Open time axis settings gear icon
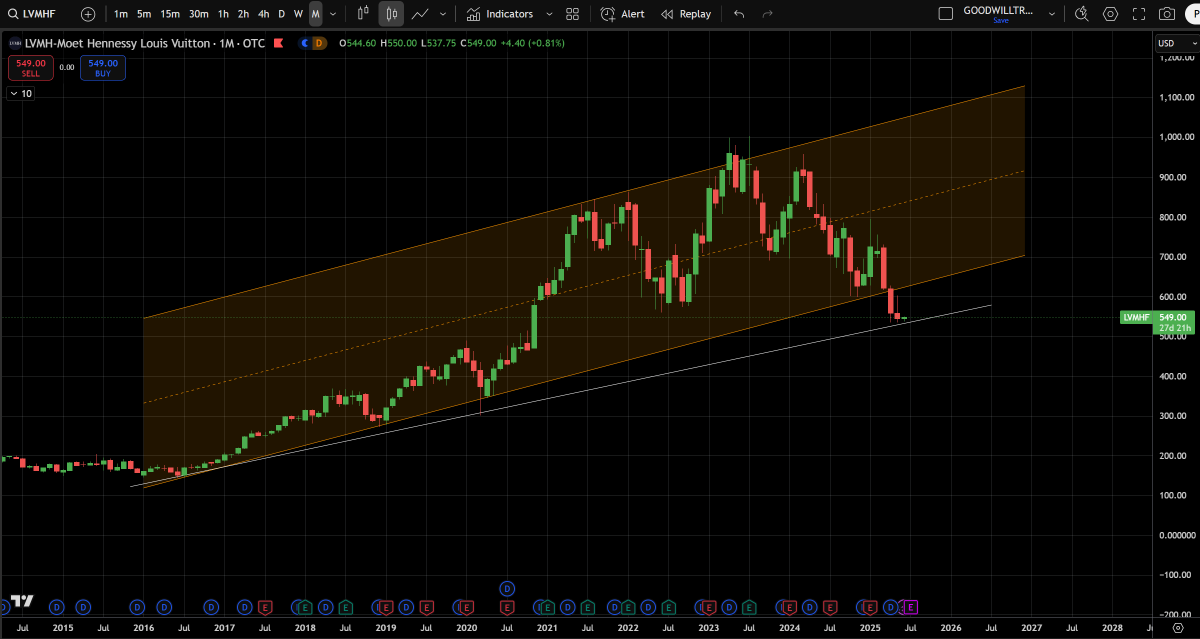1200x639 pixels. point(1177,627)
